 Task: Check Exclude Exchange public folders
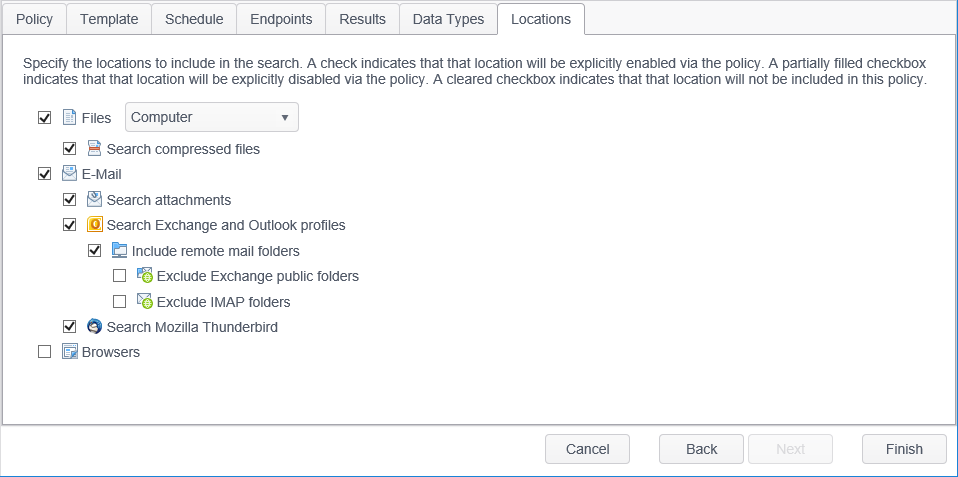click(x=120, y=276)
